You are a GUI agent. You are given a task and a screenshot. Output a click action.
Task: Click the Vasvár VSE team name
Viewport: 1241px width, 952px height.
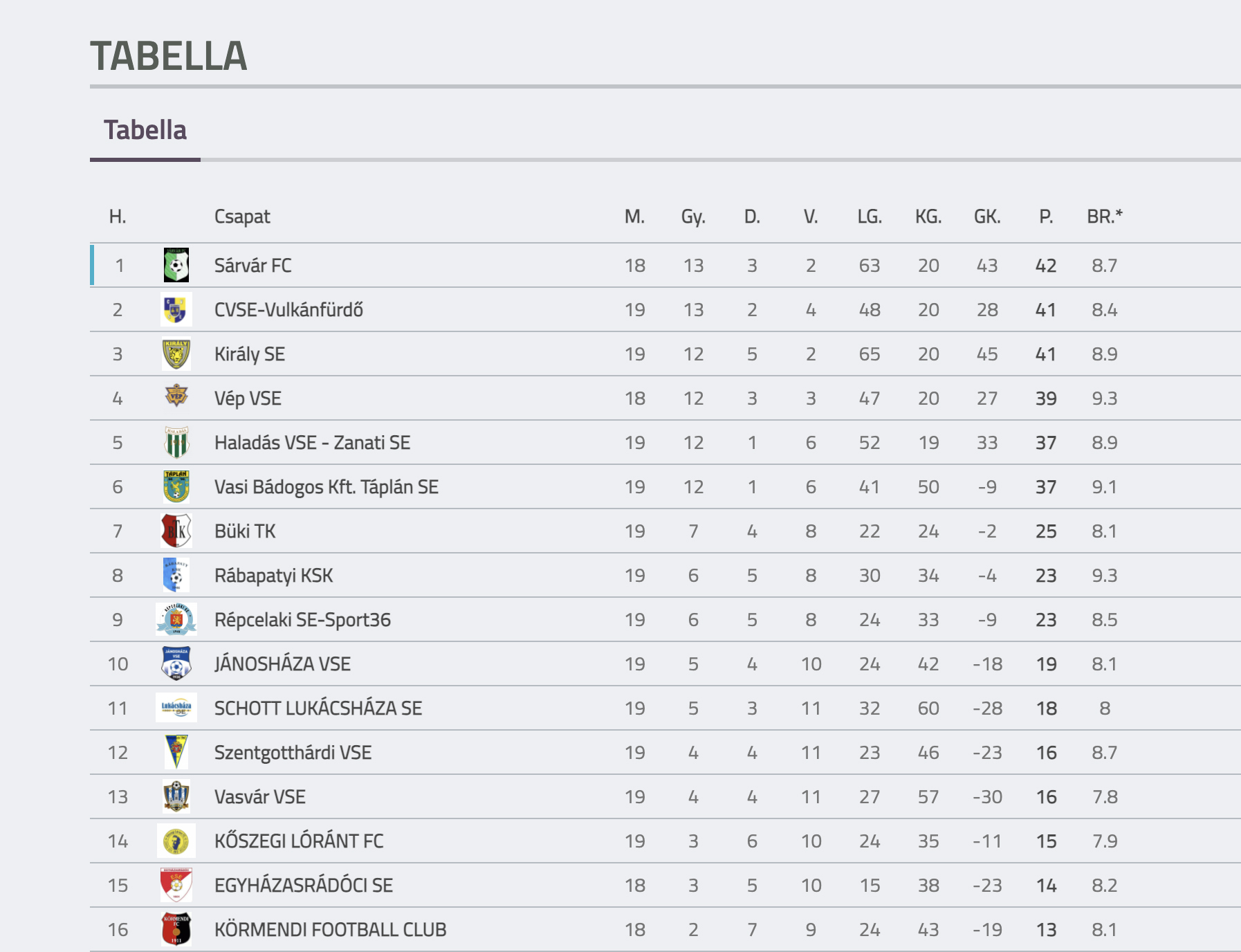click(260, 797)
